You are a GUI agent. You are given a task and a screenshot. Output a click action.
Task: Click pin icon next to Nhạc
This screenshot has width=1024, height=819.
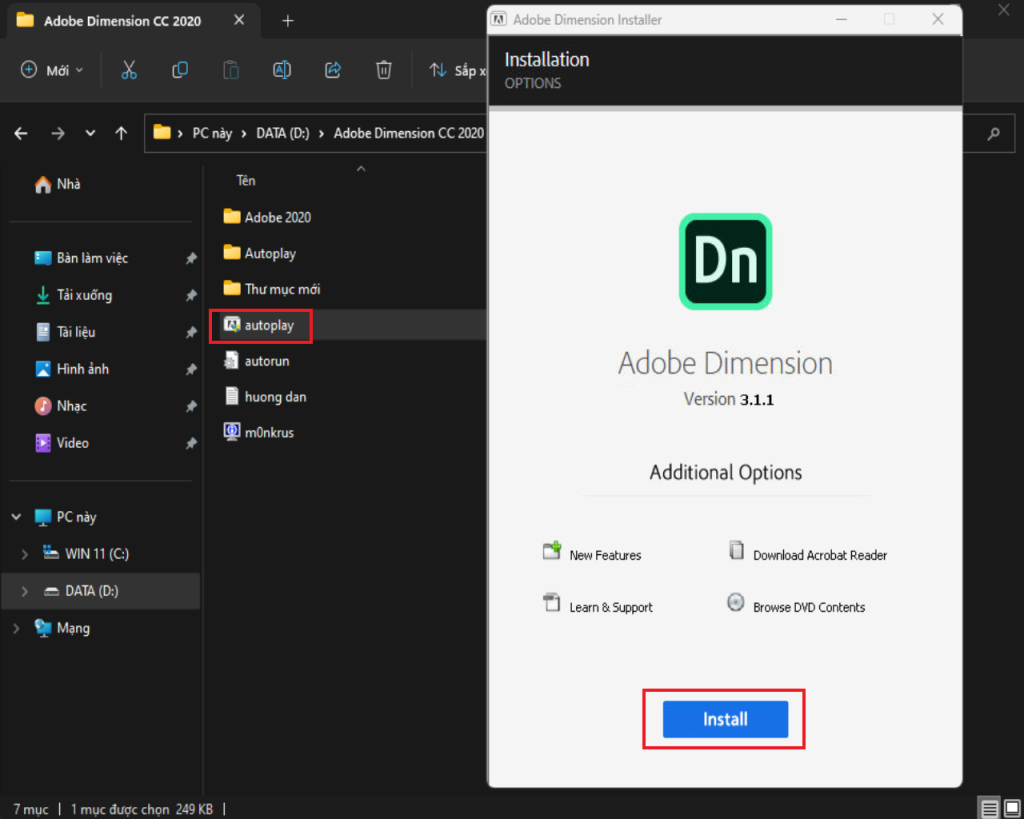[191, 406]
